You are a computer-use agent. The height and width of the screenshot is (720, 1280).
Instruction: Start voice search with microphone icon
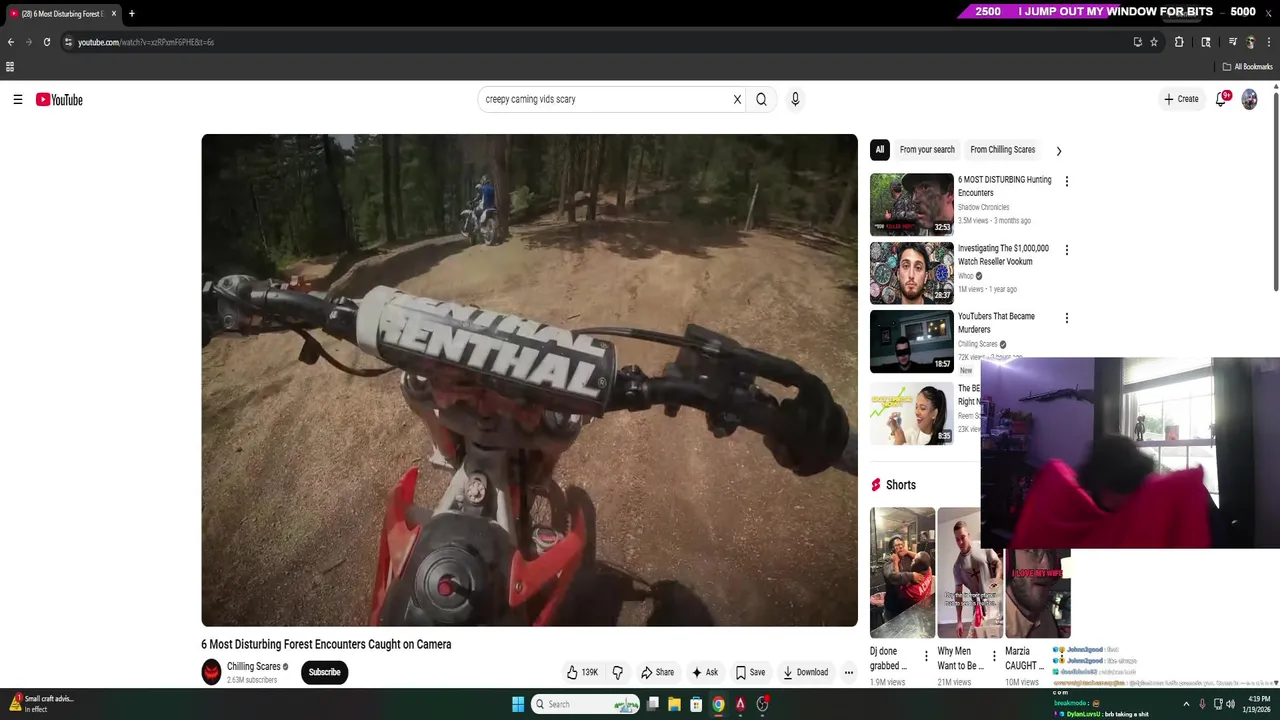[x=795, y=99]
